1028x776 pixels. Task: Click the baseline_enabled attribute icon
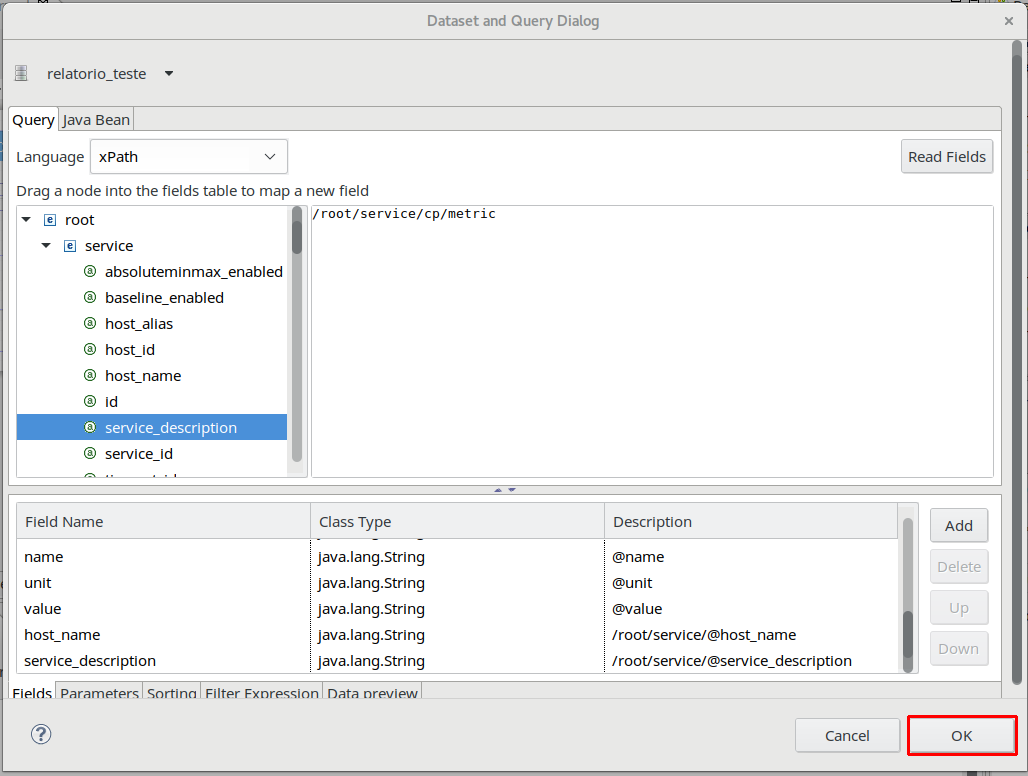click(x=90, y=298)
